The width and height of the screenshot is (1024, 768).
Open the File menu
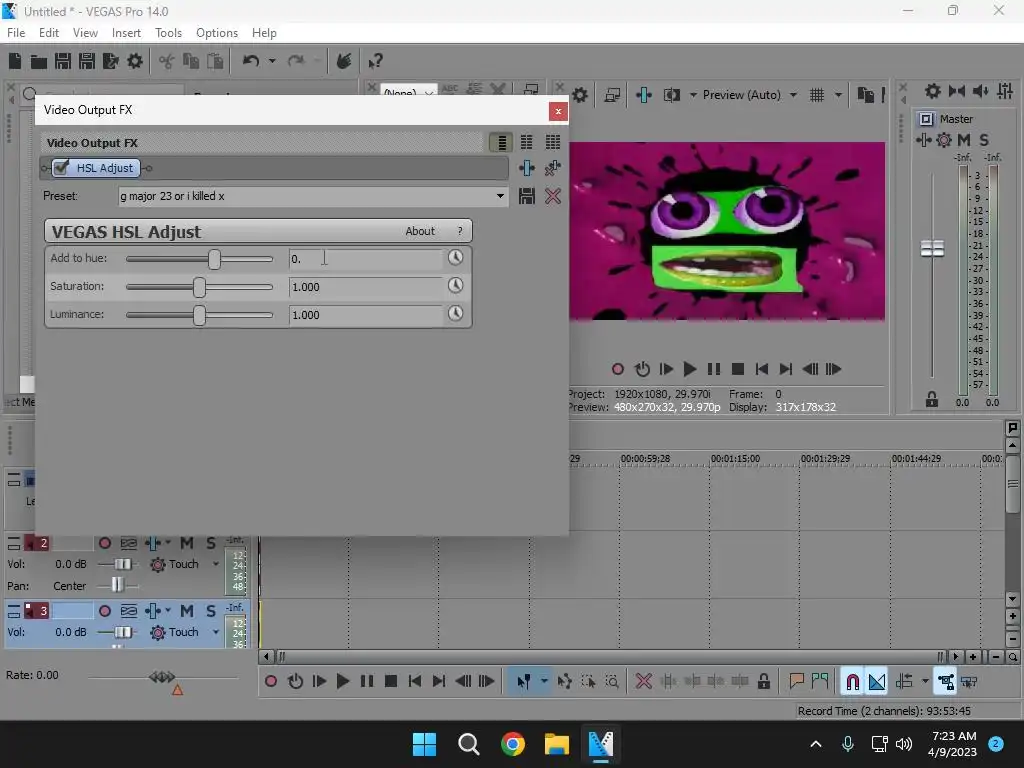pyautogui.click(x=16, y=33)
